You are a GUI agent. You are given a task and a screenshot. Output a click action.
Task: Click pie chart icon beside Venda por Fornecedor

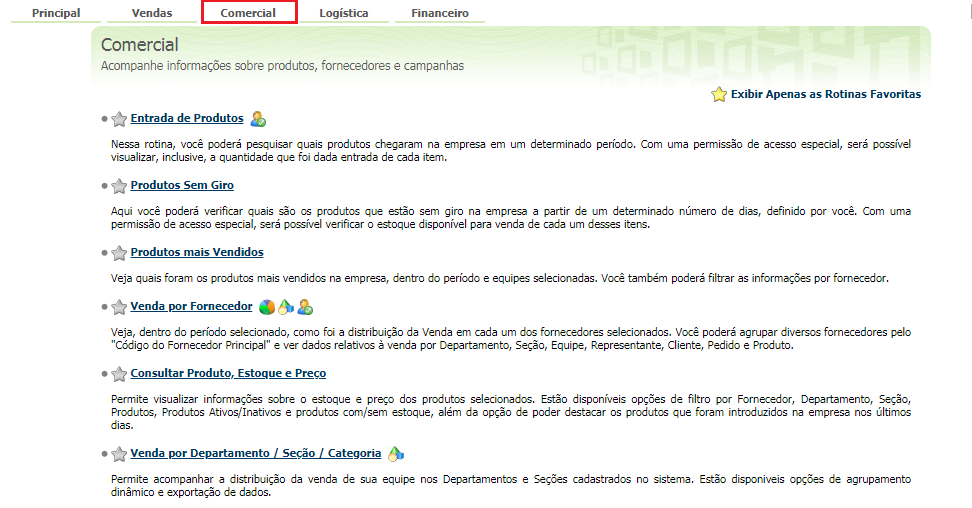[x=267, y=306]
